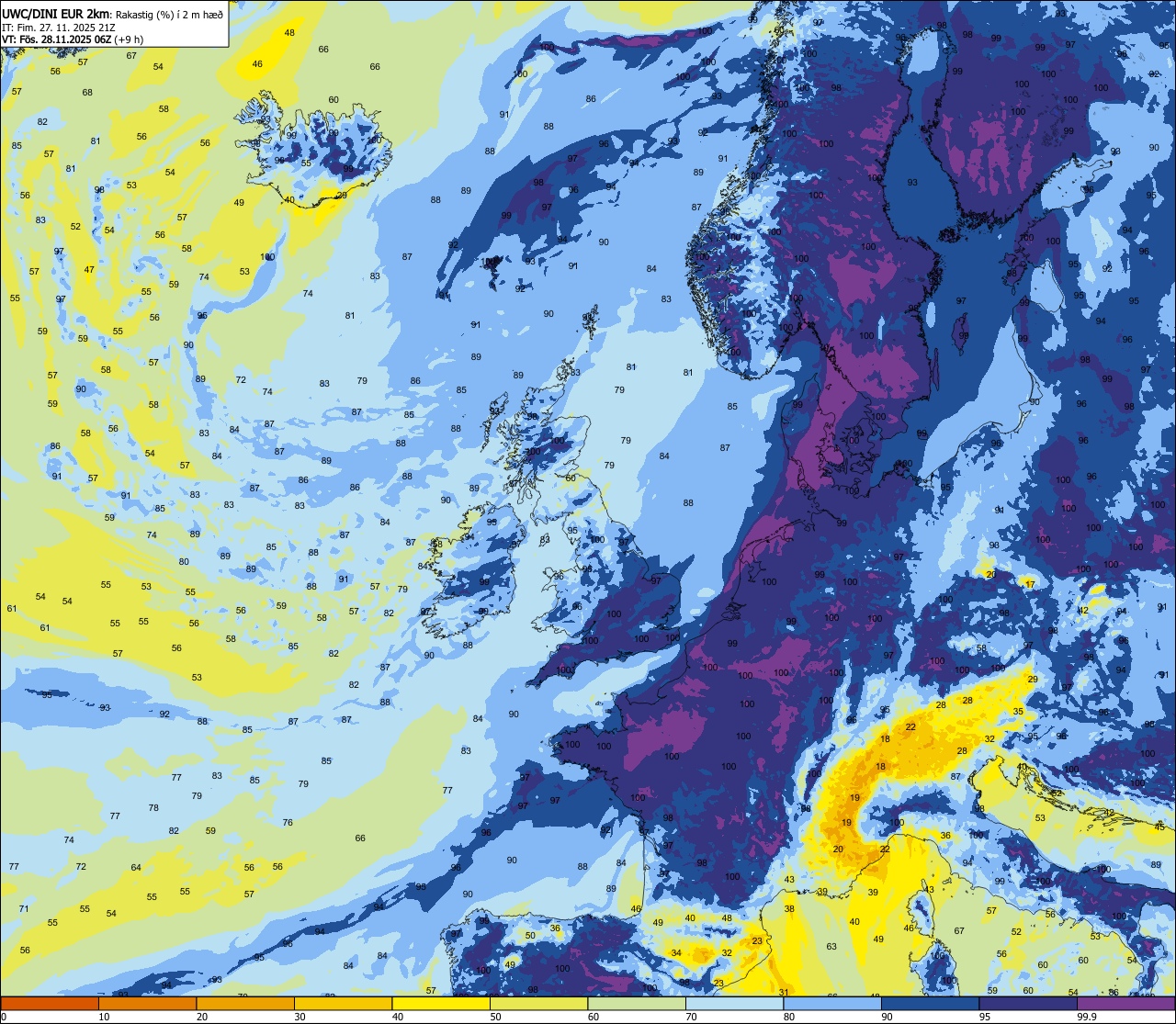The width and height of the screenshot is (1176, 1024).
Task: Select the 80–90 blue legend swatch
Action: [x=832, y=1003]
